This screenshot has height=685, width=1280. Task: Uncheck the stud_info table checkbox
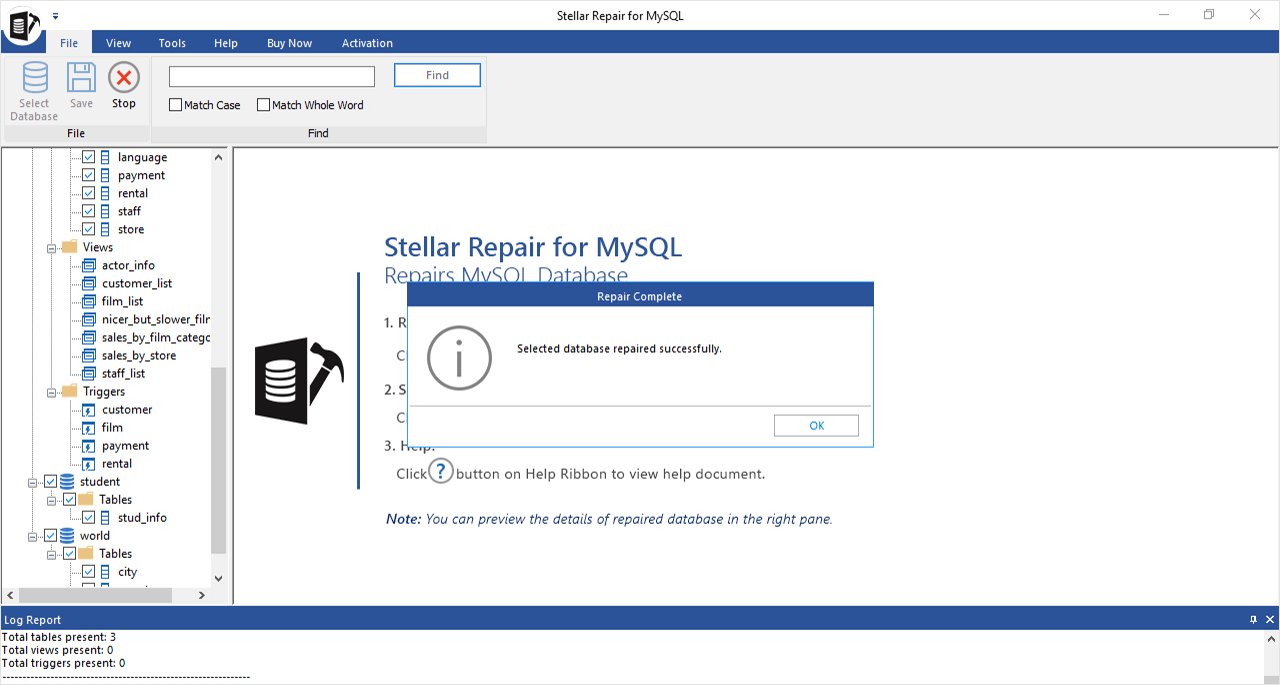pyautogui.click(x=89, y=518)
